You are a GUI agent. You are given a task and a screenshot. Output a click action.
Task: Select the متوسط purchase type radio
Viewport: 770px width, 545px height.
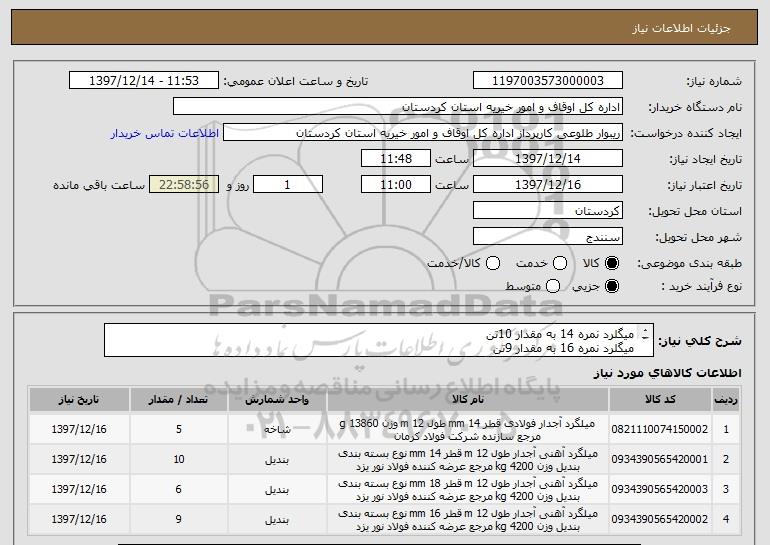click(553, 286)
